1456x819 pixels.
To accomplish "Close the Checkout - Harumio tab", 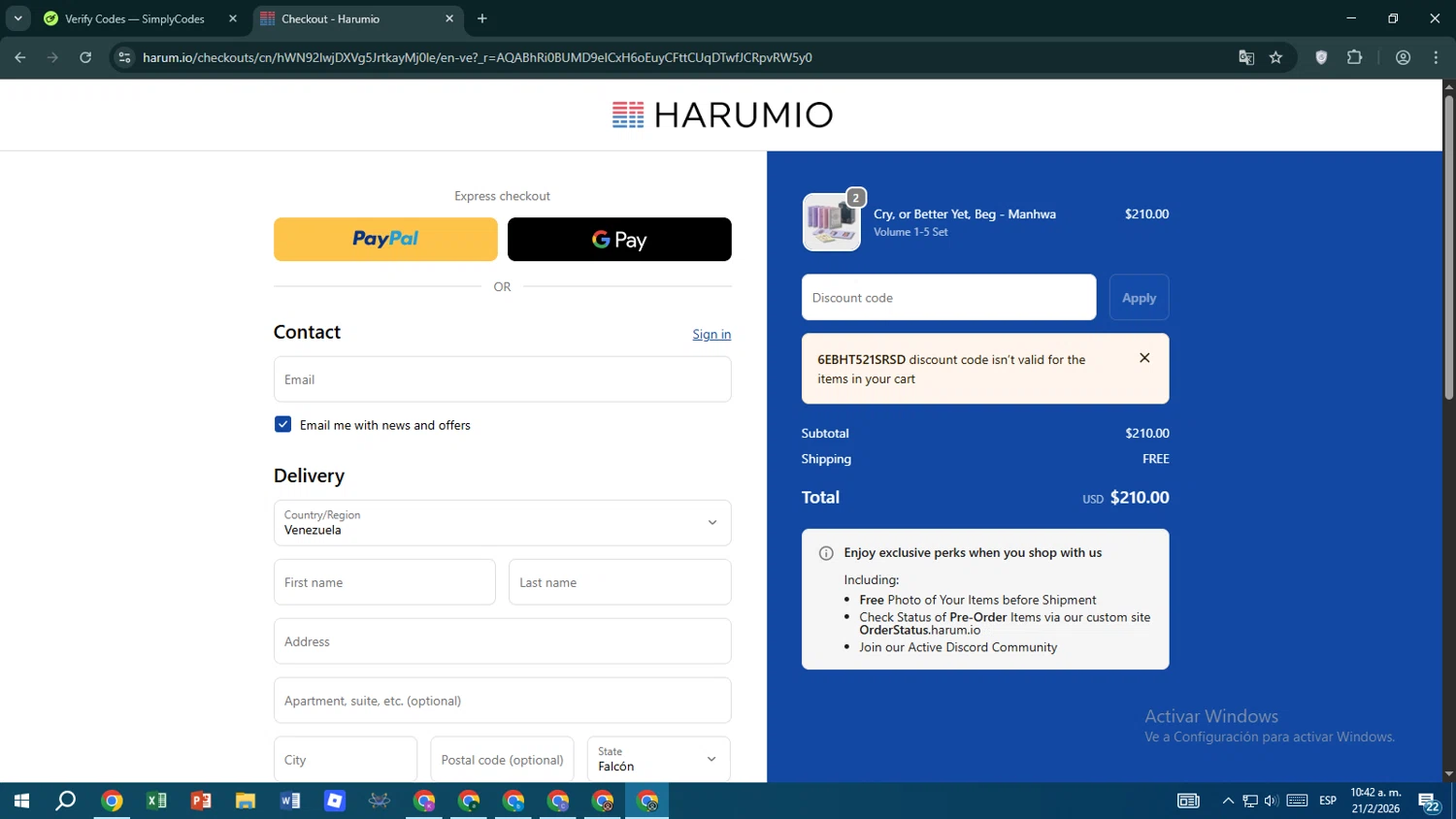I will (449, 18).
